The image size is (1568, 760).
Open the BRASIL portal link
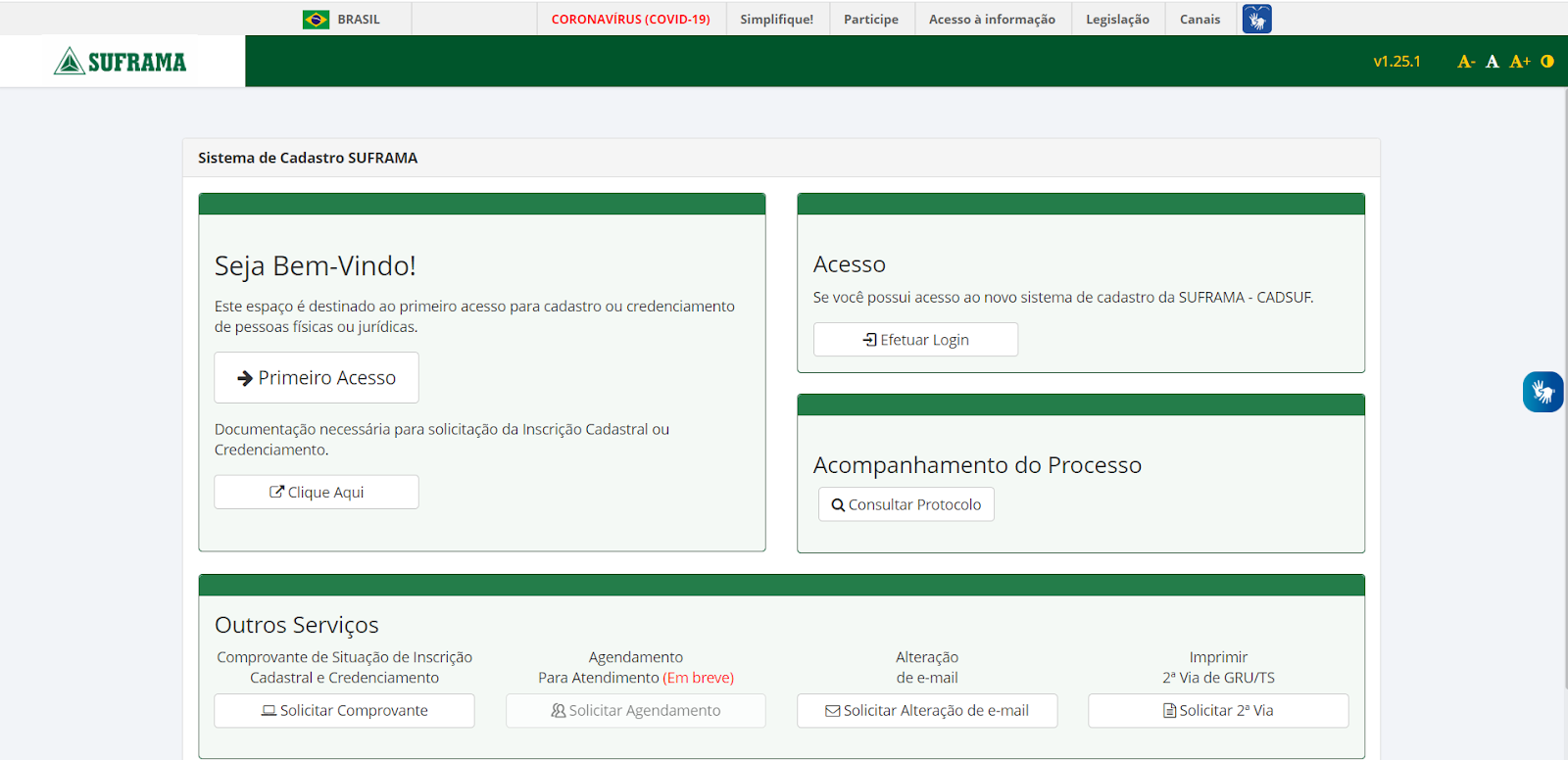tap(359, 20)
